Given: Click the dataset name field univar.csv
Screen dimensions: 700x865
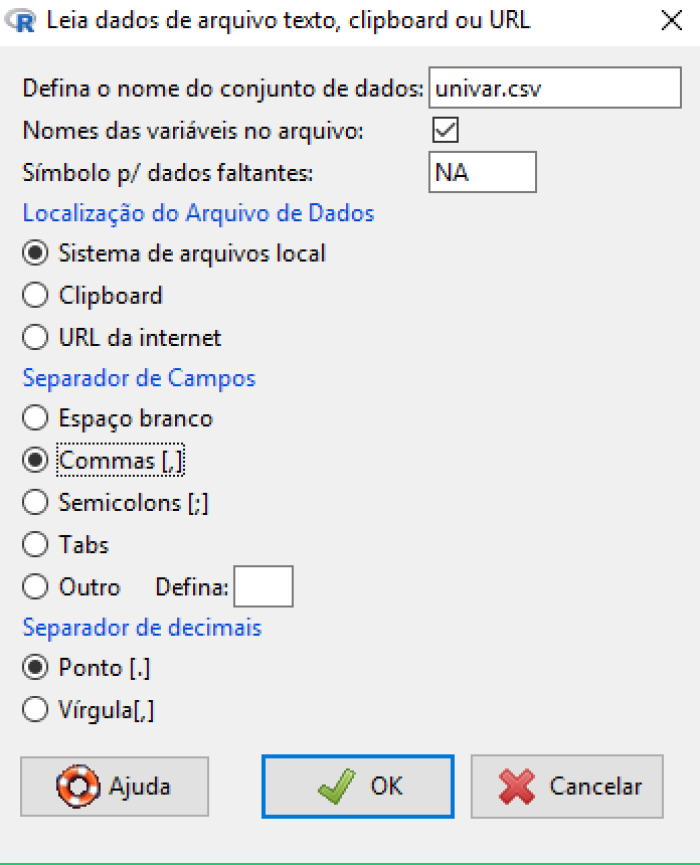Looking at the screenshot, I should click(555, 88).
